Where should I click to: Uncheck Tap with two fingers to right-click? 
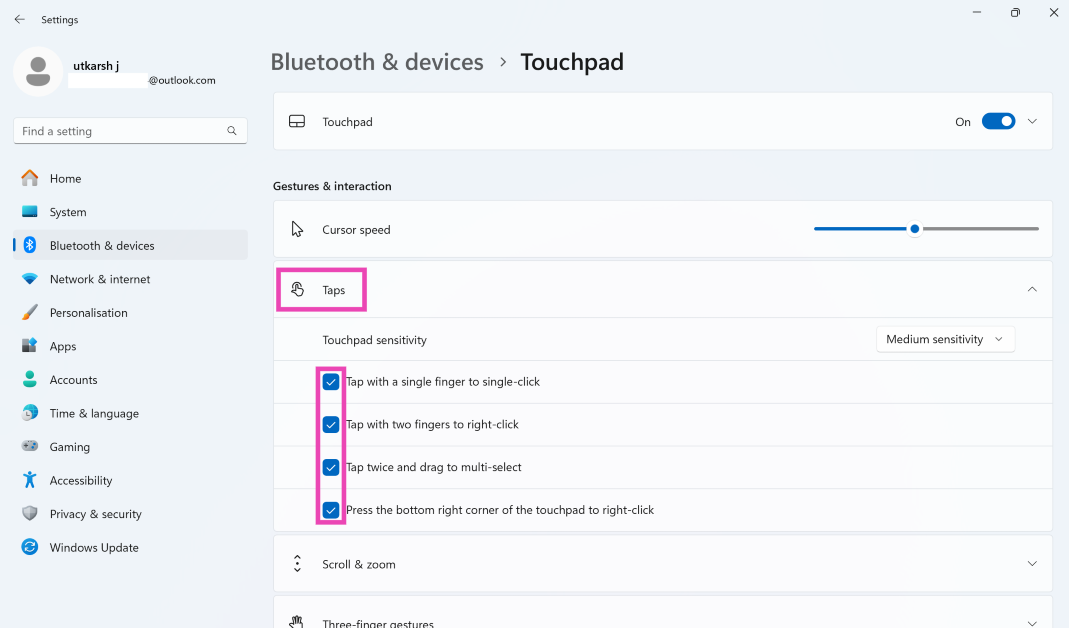(x=331, y=424)
